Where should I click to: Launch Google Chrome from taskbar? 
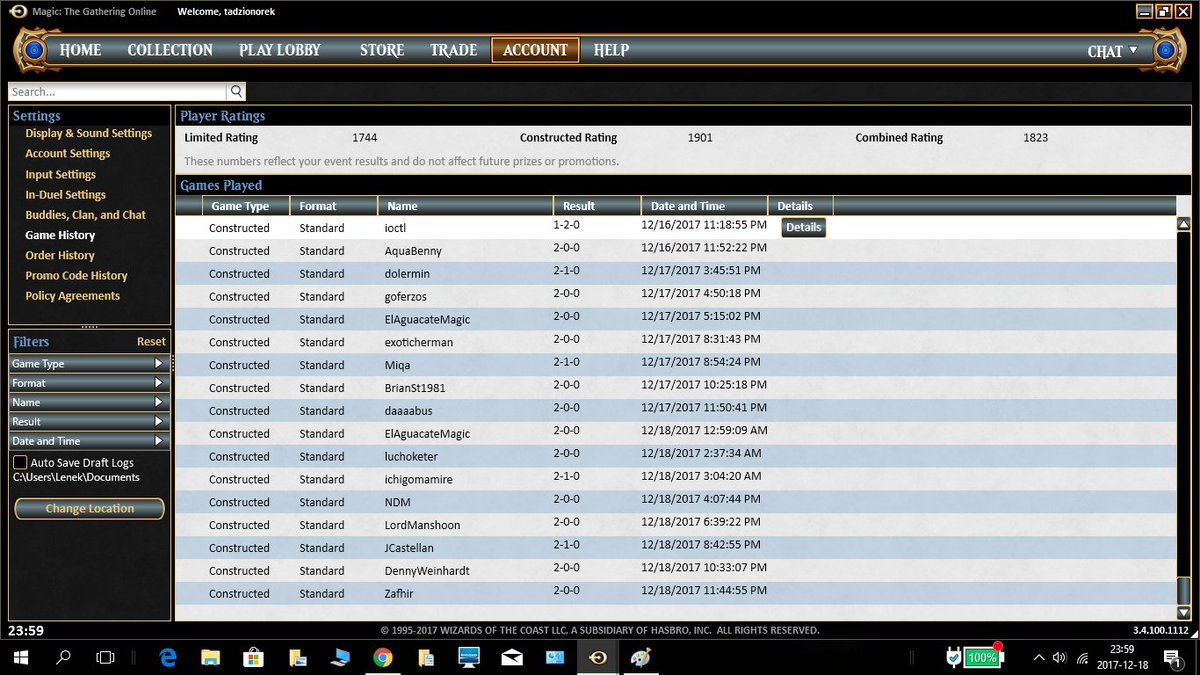click(x=382, y=657)
